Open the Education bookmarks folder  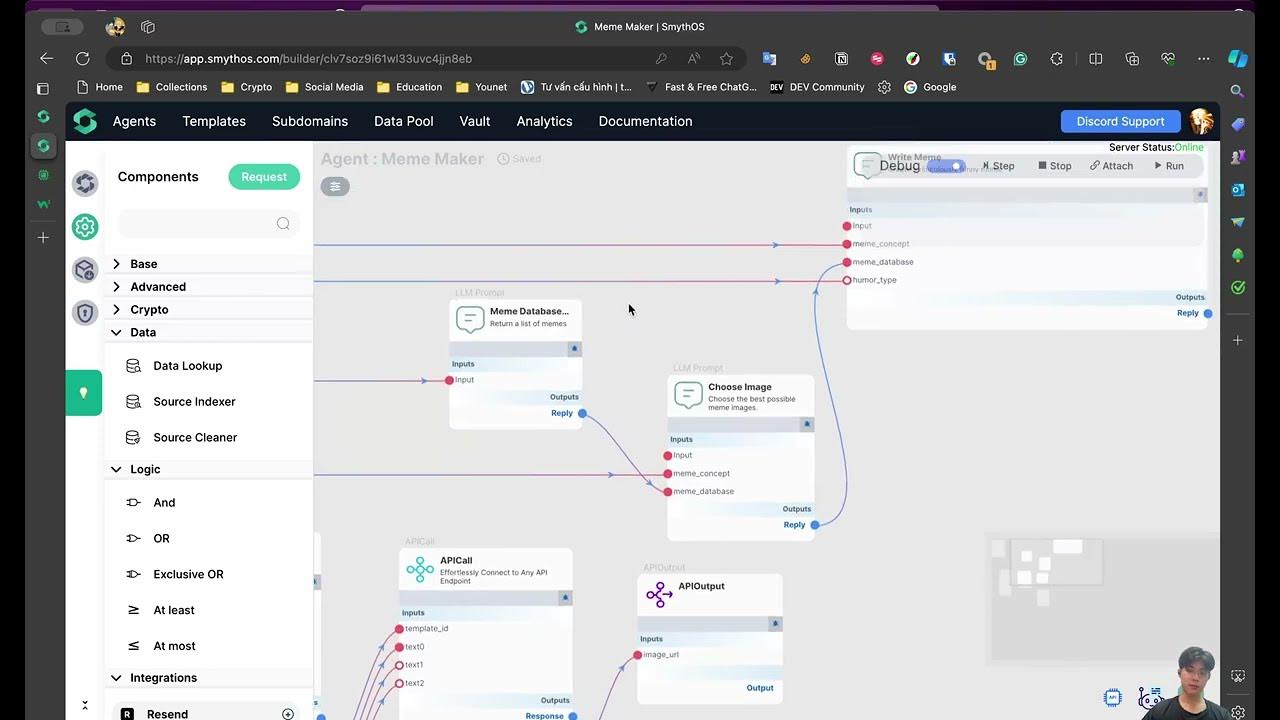(x=409, y=87)
